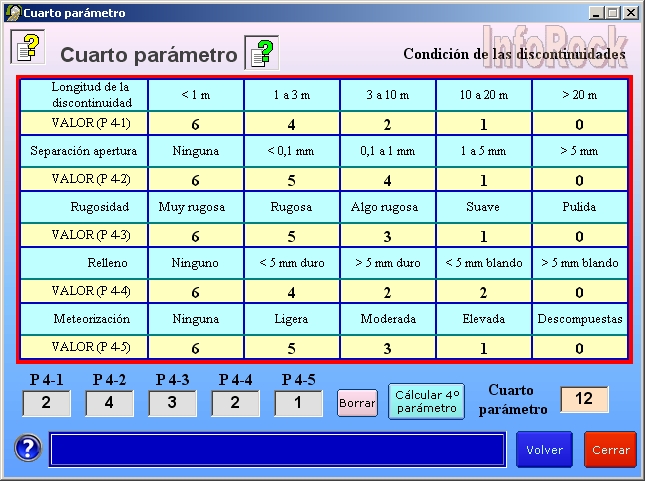Click the blue question mark help icon
The width and height of the screenshot is (645, 481).
(x=28, y=449)
